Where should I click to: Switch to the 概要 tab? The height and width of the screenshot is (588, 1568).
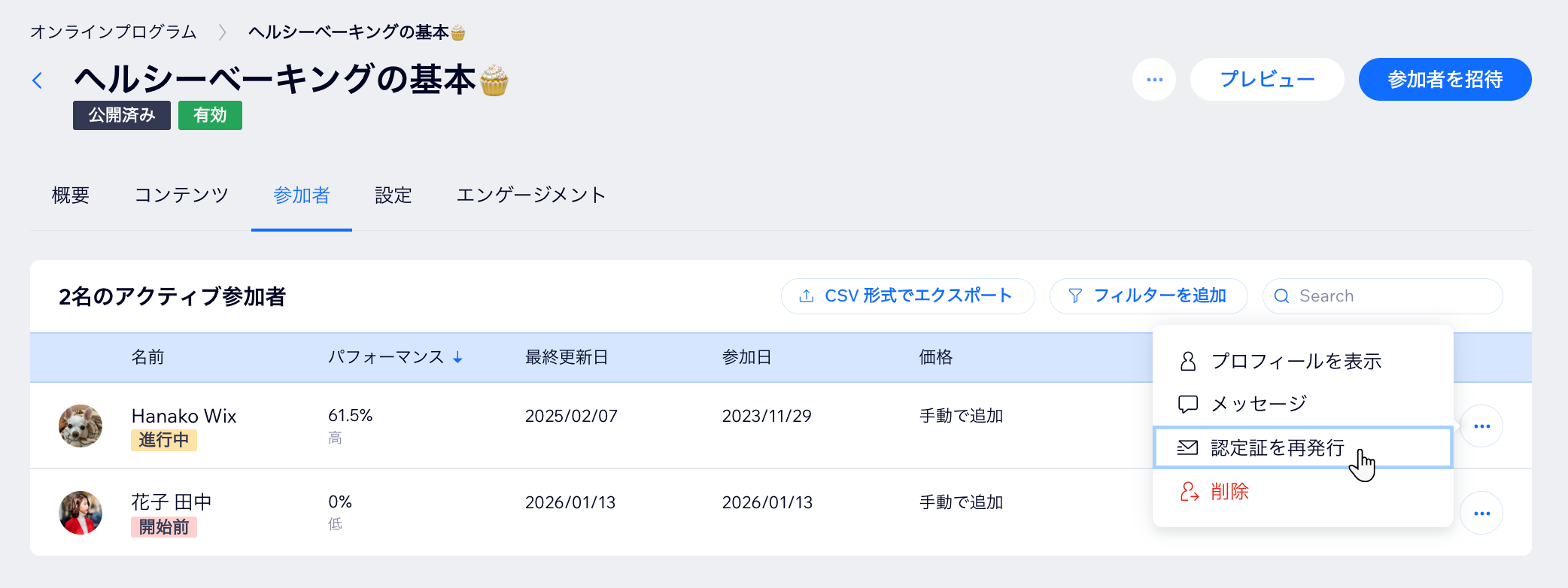pyautogui.click(x=71, y=195)
